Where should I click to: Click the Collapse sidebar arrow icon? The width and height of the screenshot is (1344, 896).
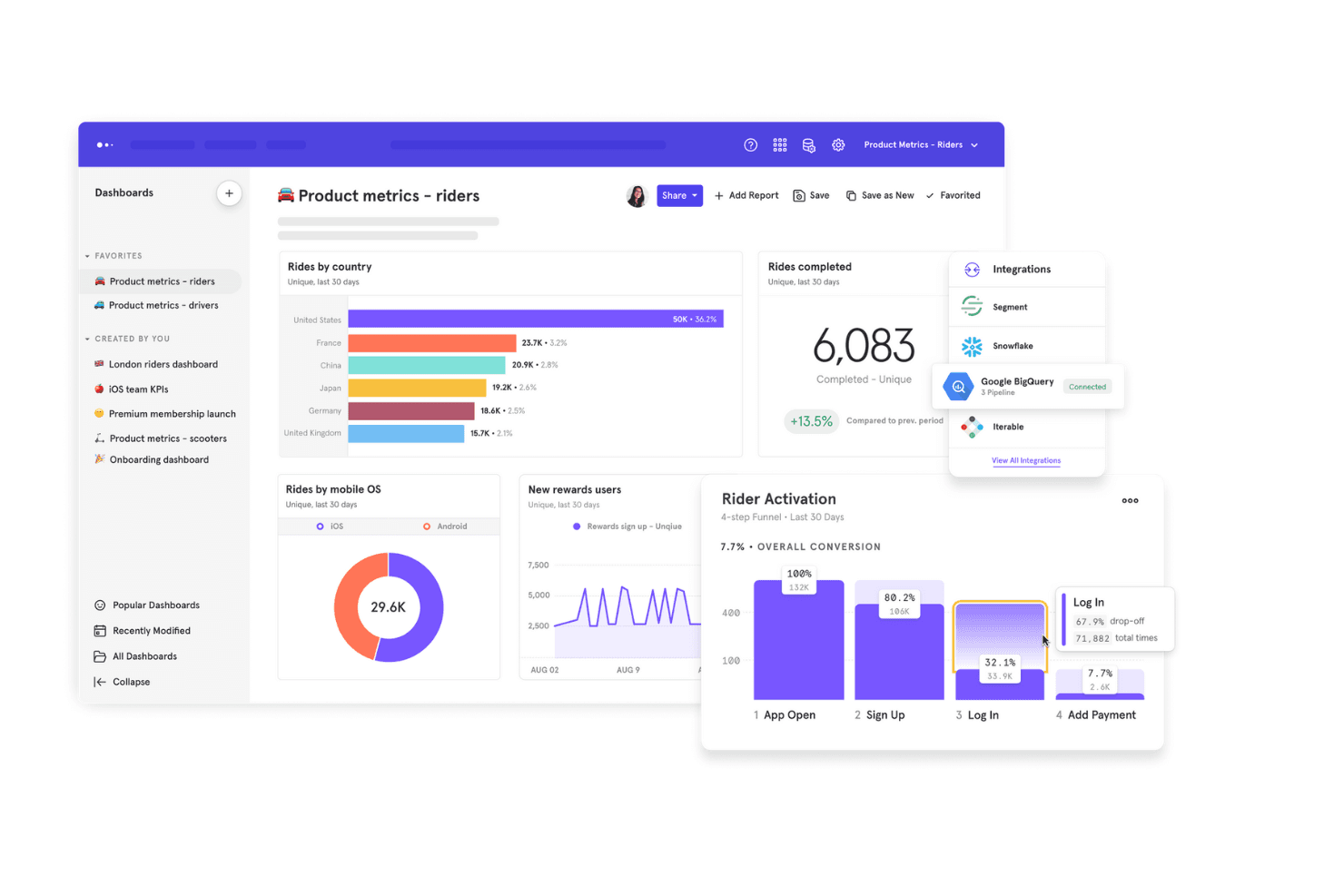pyautogui.click(x=100, y=682)
